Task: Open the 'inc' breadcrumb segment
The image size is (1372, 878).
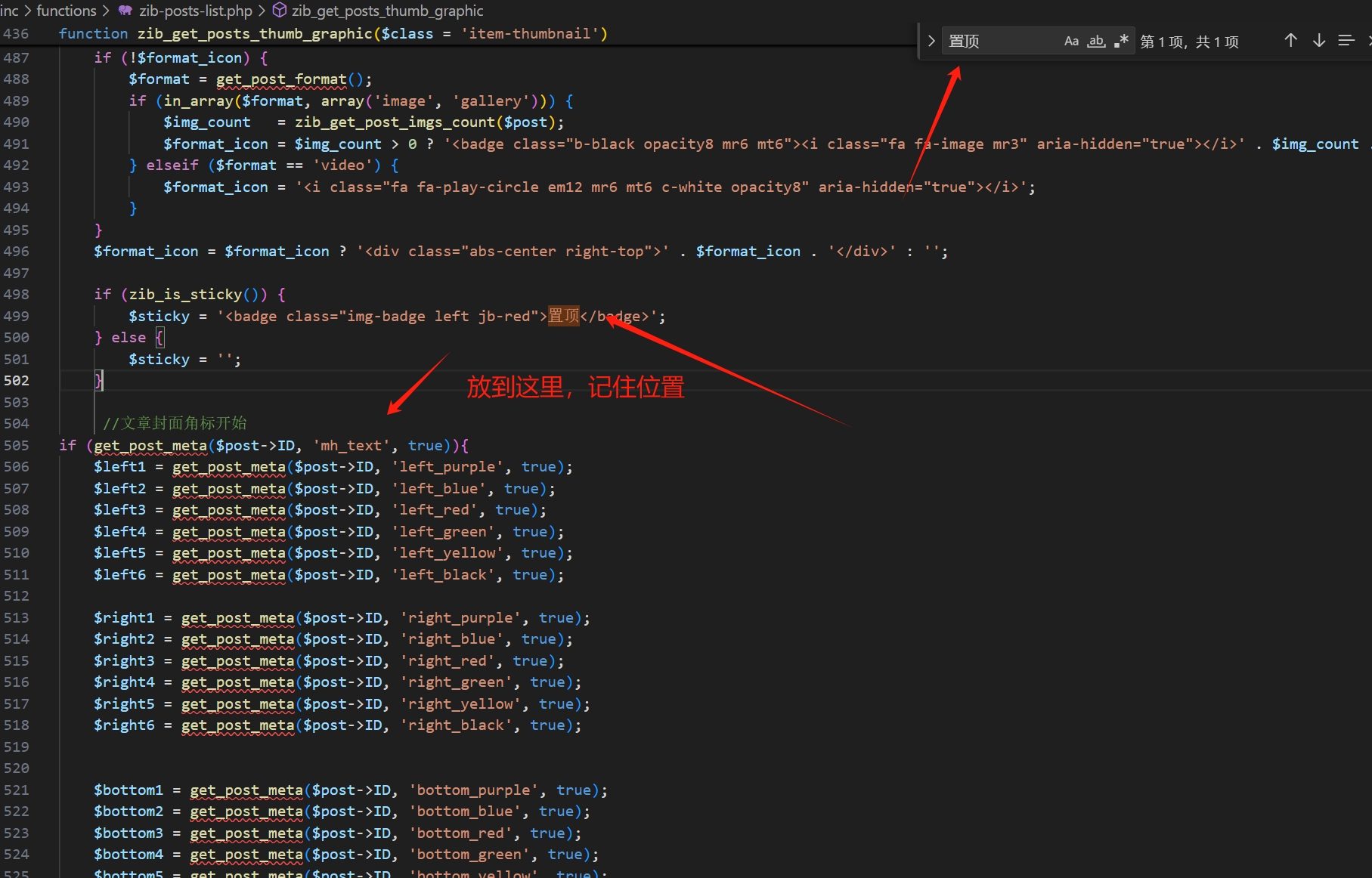Action: point(9,11)
